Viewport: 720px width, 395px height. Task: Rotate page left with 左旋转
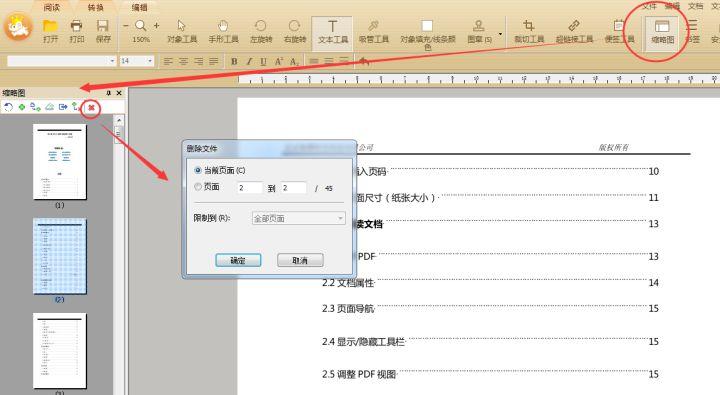(261, 31)
